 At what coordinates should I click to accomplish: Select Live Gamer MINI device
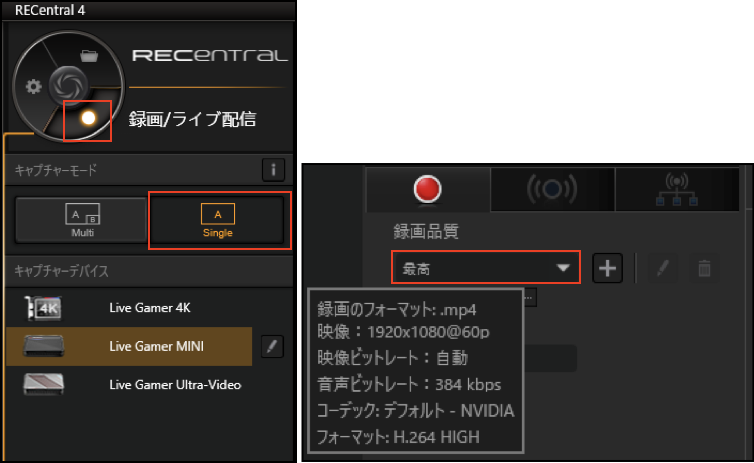129,346
